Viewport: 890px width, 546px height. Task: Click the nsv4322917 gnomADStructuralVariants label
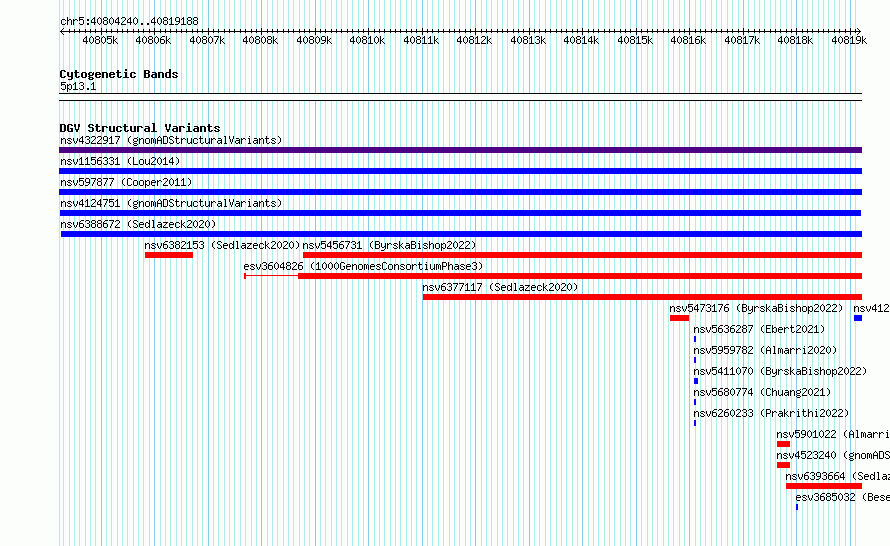[x=171, y=140]
